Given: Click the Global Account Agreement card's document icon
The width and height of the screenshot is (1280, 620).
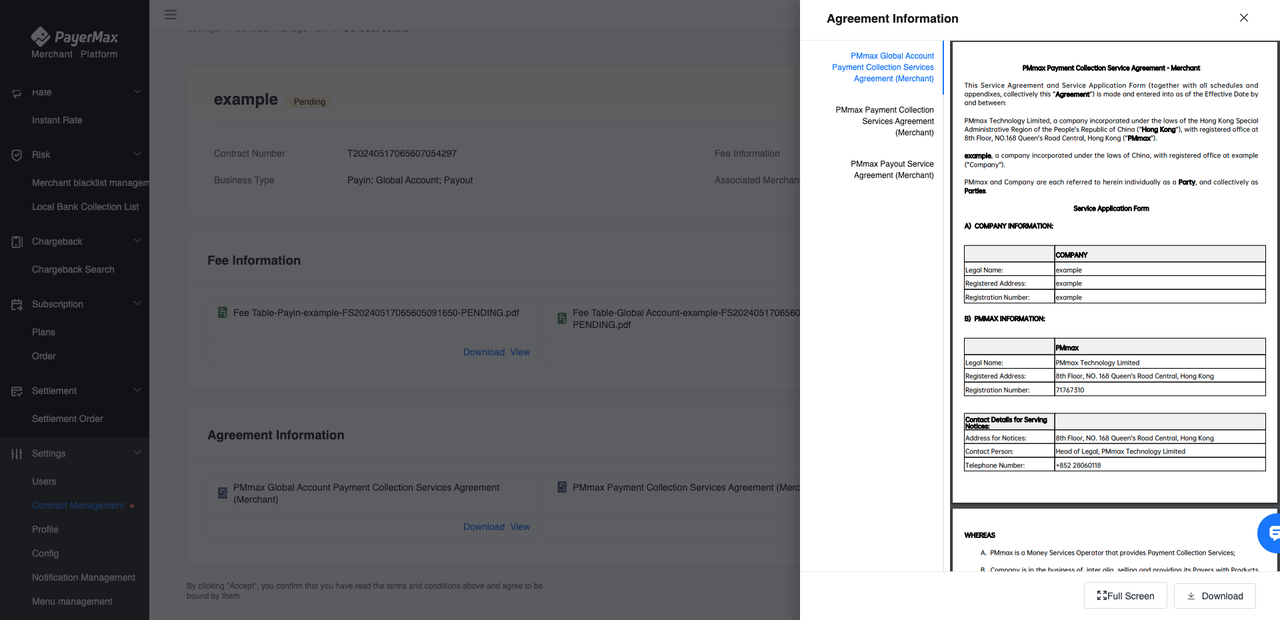Looking at the screenshot, I should click(223, 493).
